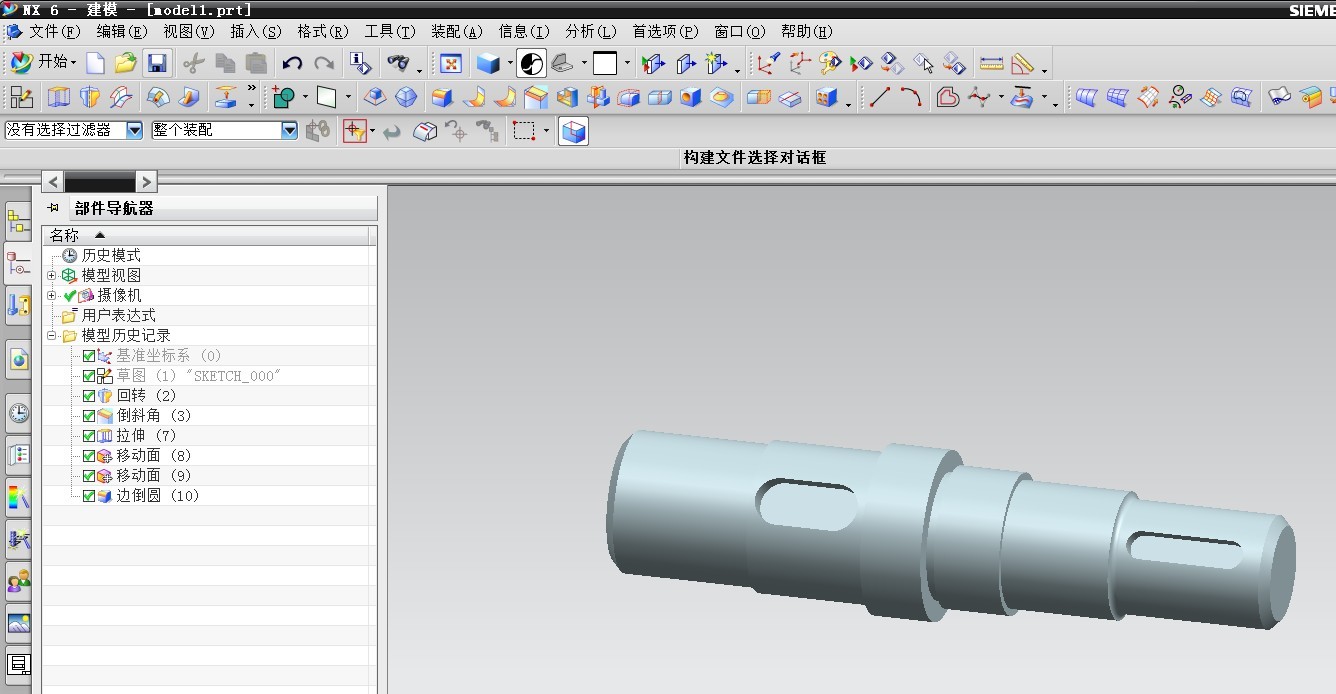The image size is (1336, 694).
Task: Open the Assembly Navigator sidebar icon
Action: click(18, 222)
